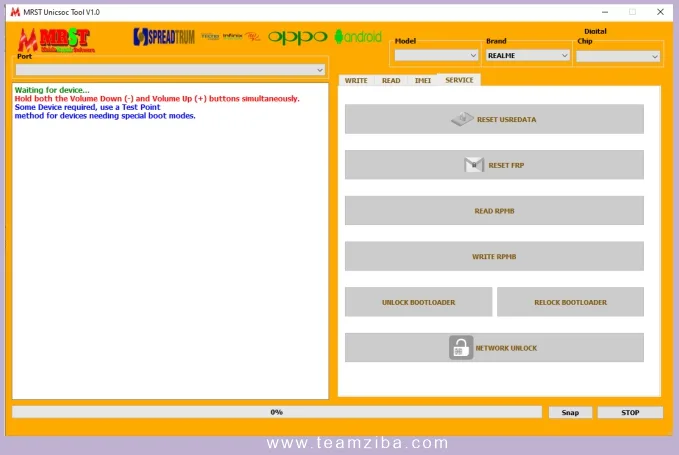Click the MRST app icon in title bar

click(15, 12)
